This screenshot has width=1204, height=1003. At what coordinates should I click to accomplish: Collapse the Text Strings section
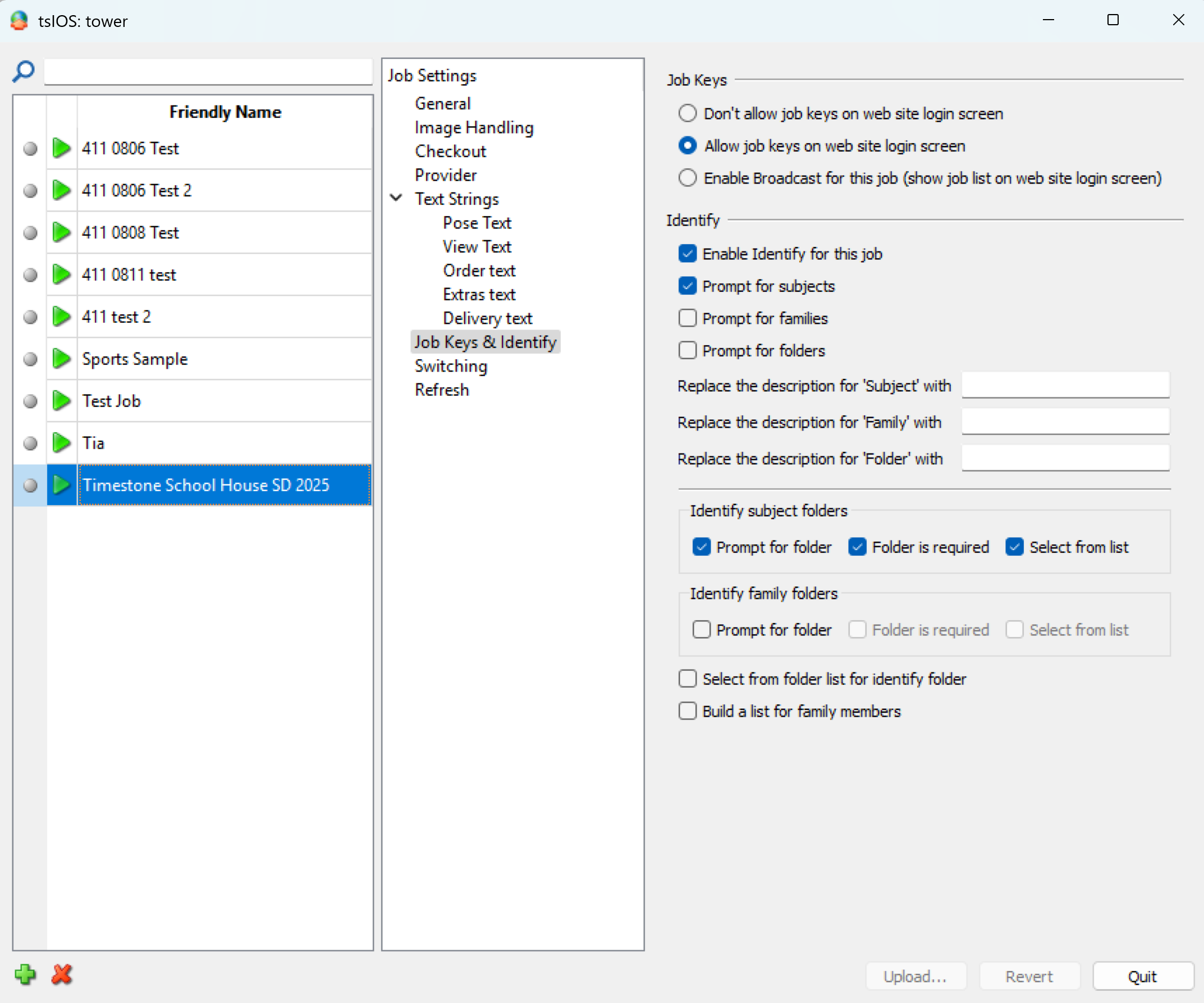coord(396,198)
